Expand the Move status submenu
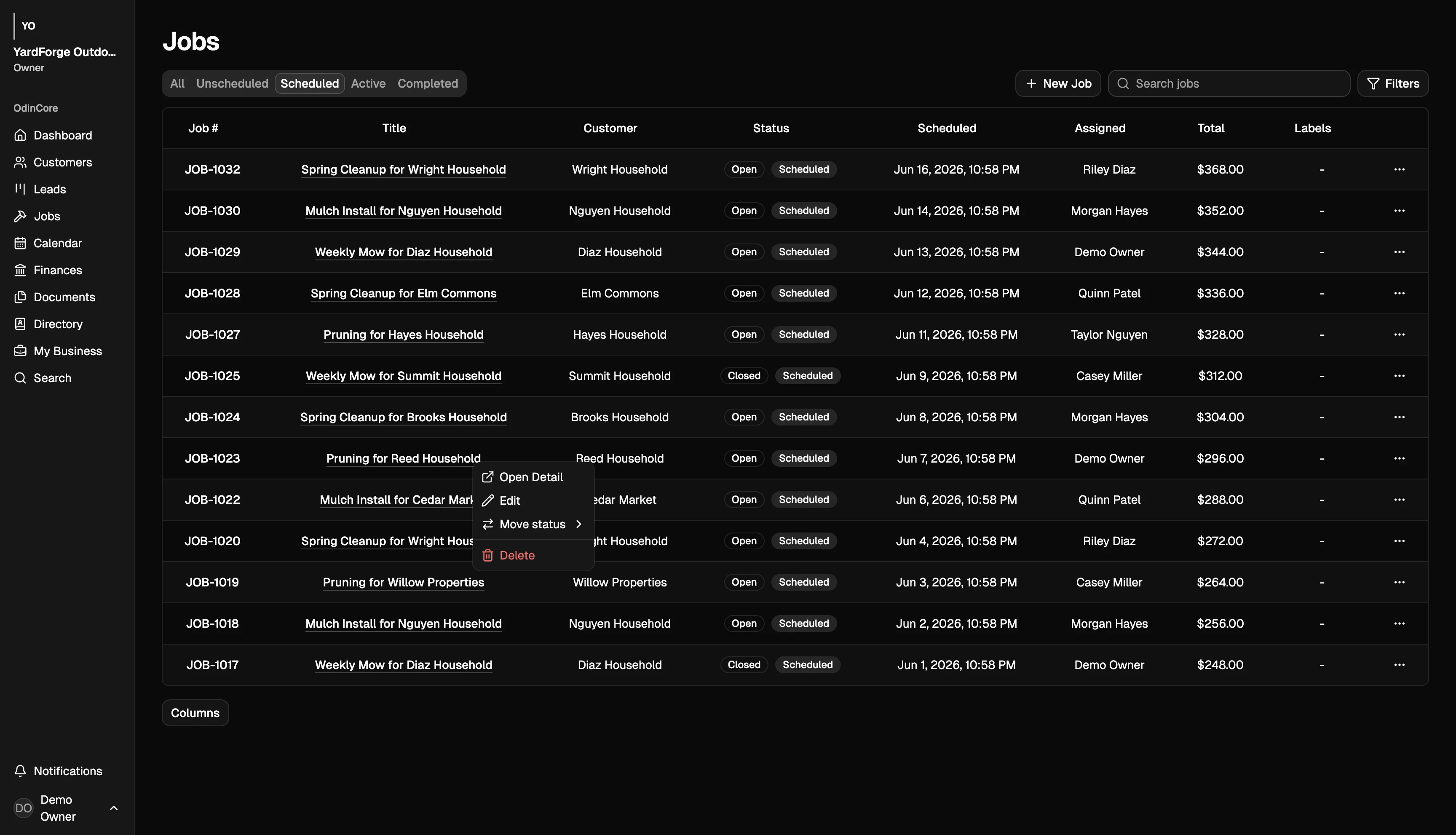 coord(533,524)
